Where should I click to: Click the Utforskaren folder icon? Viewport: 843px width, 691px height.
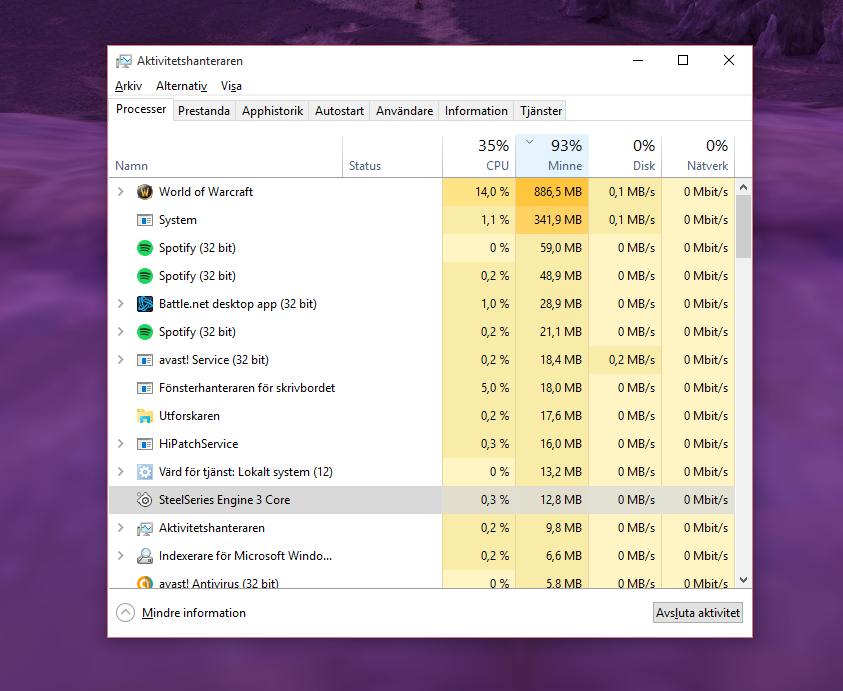[x=145, y=416]
